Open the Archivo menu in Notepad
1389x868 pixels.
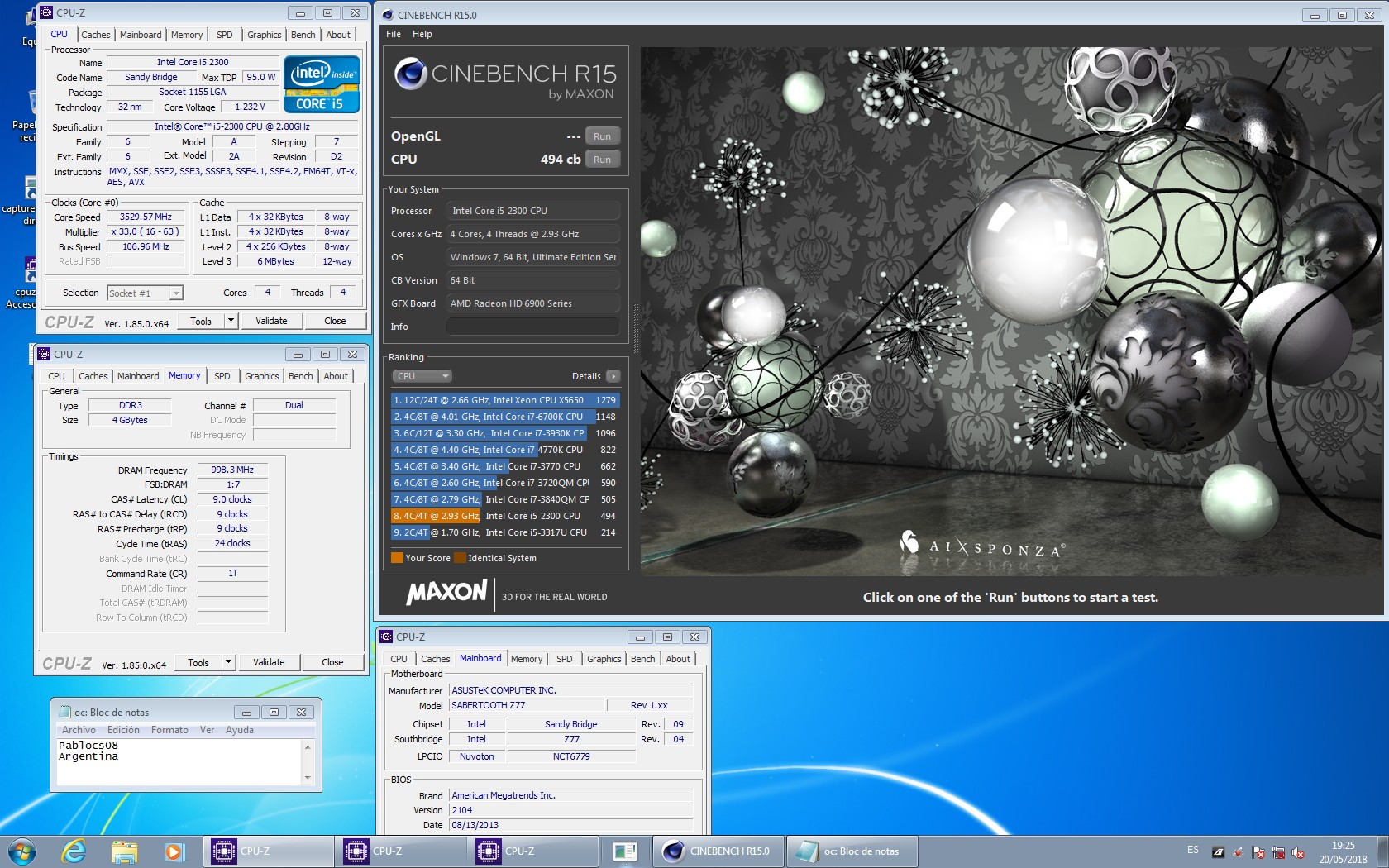click(x=79, y=730)
